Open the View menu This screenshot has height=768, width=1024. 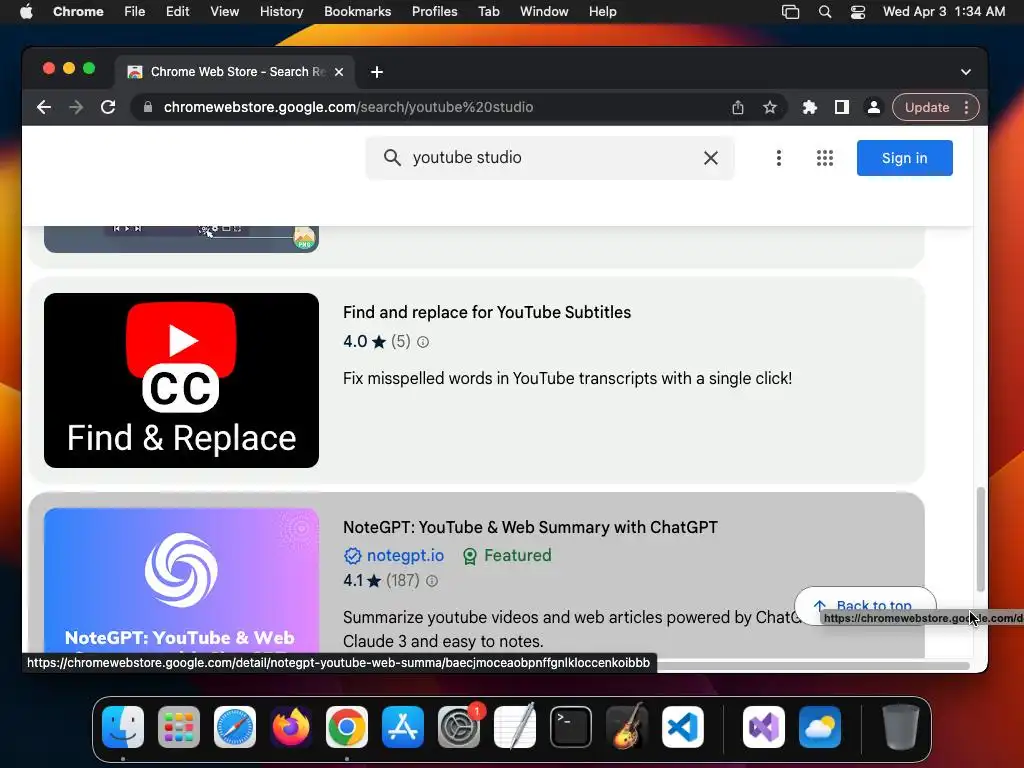point(225,12)
